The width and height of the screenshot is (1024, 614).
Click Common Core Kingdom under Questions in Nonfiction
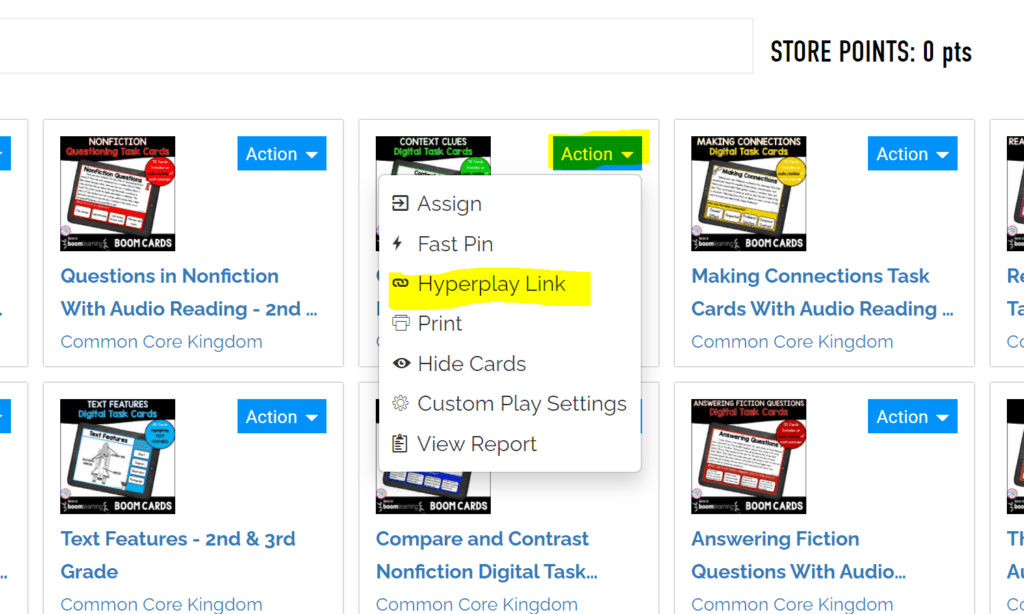(x=161, y=342)
